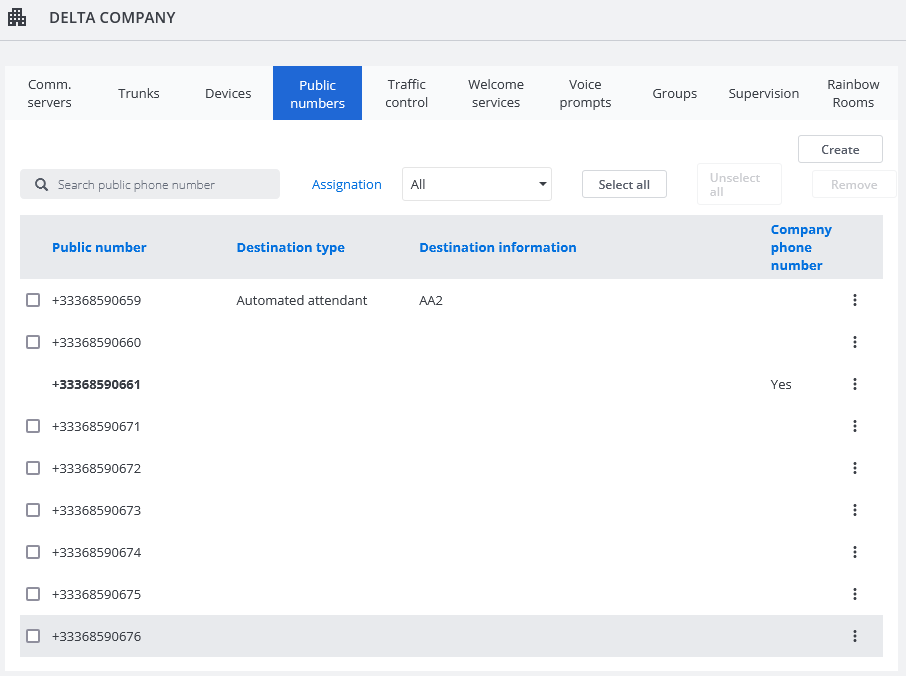
Task: Sort by Destination type column header
Action: click(291, 247)
